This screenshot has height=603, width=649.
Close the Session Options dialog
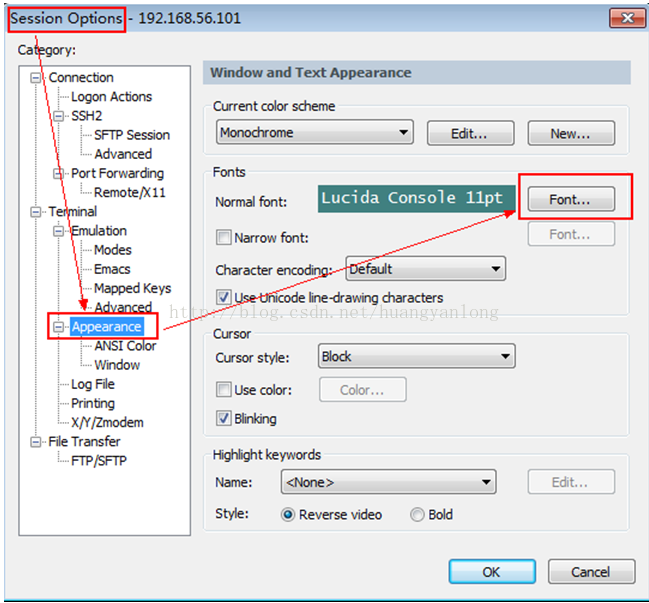tap(627, 18)
